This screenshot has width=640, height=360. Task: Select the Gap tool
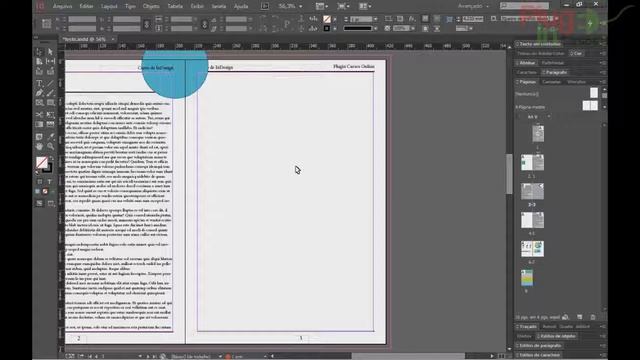coord(50,62)
